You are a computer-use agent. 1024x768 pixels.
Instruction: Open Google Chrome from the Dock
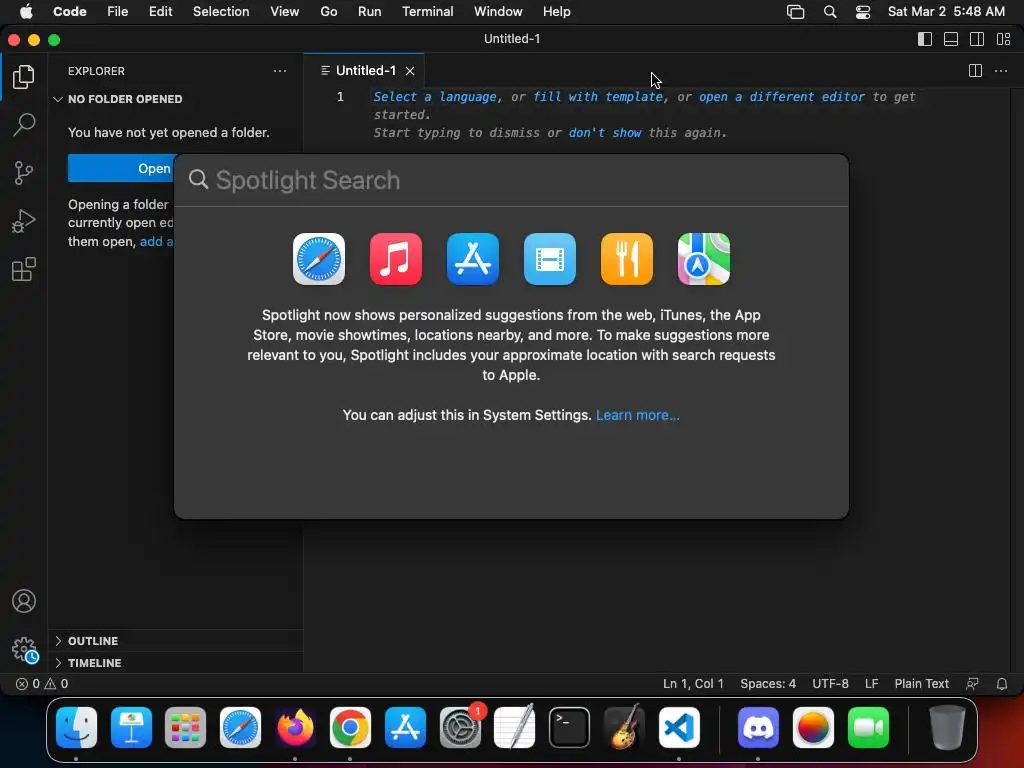[x=350, y=728]
